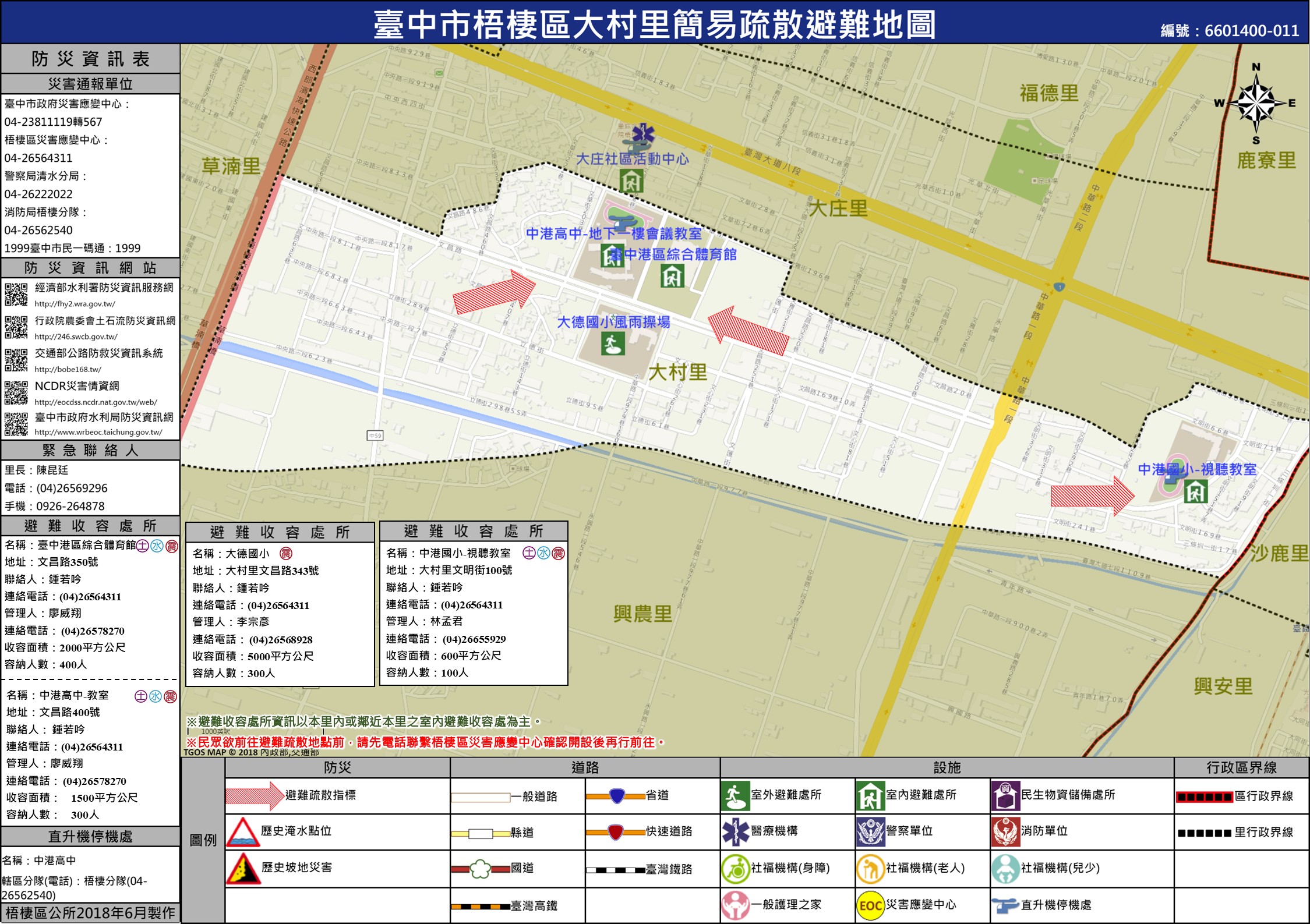Image resolution: width=1310 pixels, height=924 pixels.
Task: Open the fhy2.wra.gov.tw link
Action: 75,304
